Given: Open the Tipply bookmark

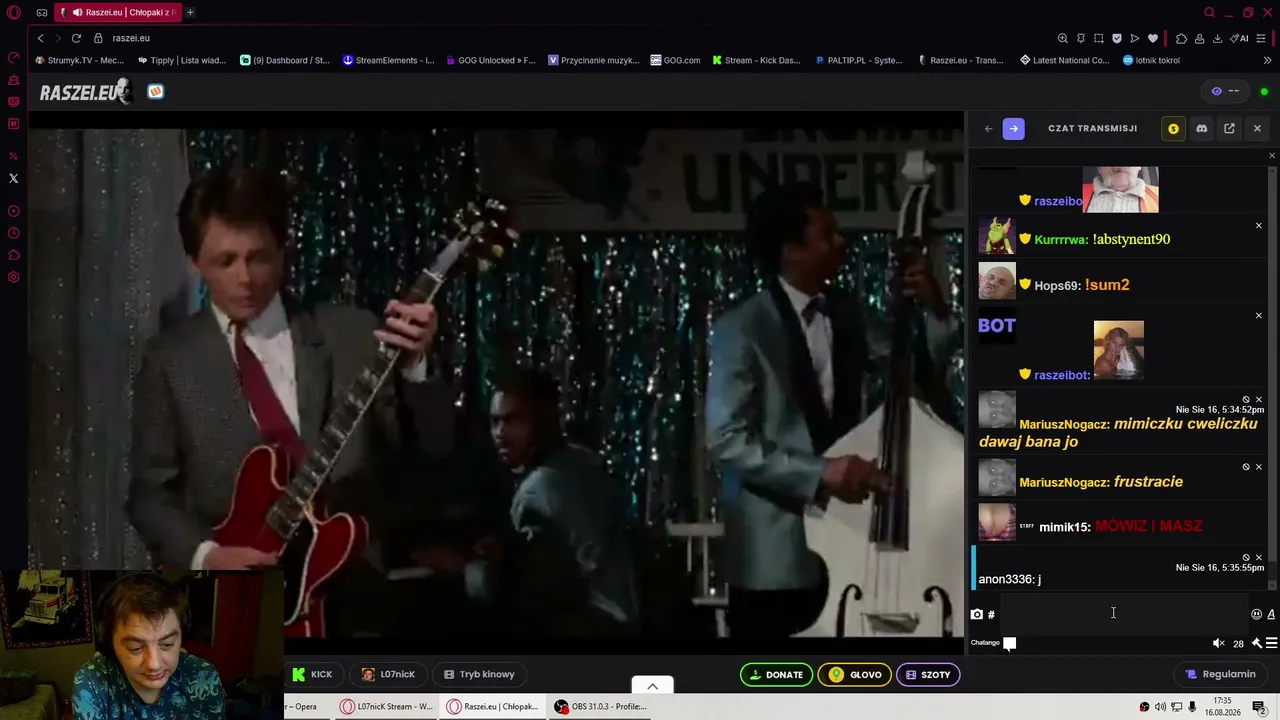Looking at the screenshot, I should click(x=183, y=60).
